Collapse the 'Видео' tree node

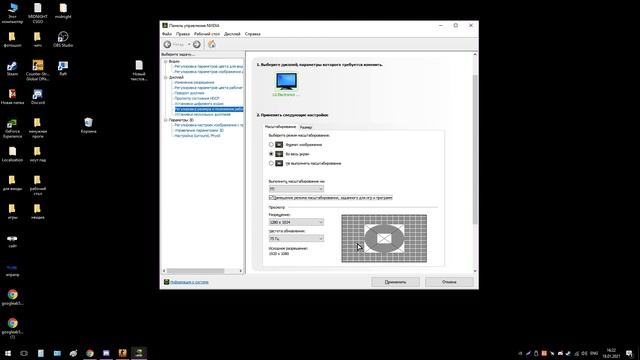(166, 61)
